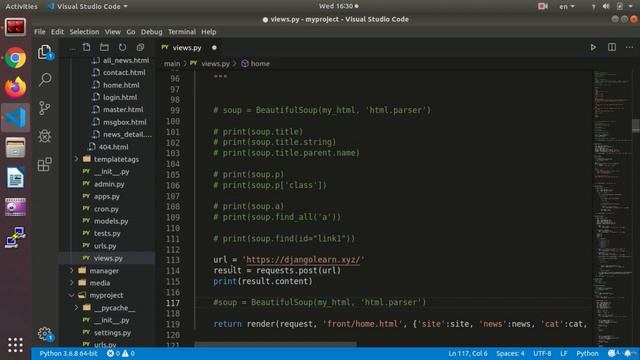Open the volume control in top bar

pos(606,6)
